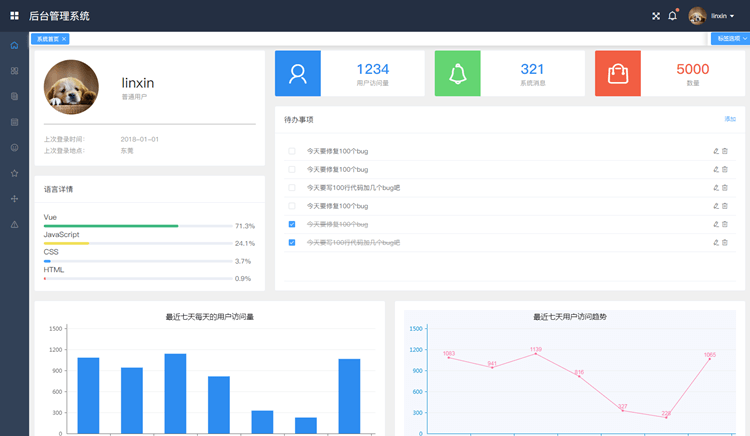Close the 系统首页 tab
The height and width of the screenshot is (436, 750).
64,39
